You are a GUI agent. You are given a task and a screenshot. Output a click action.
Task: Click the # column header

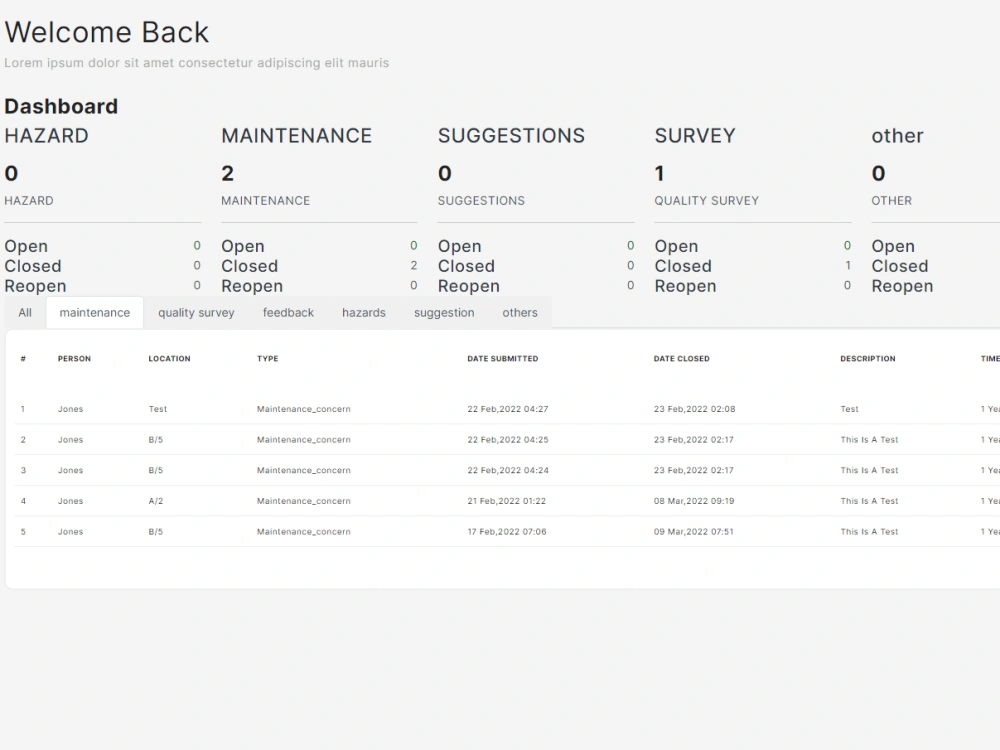[23, 358]
